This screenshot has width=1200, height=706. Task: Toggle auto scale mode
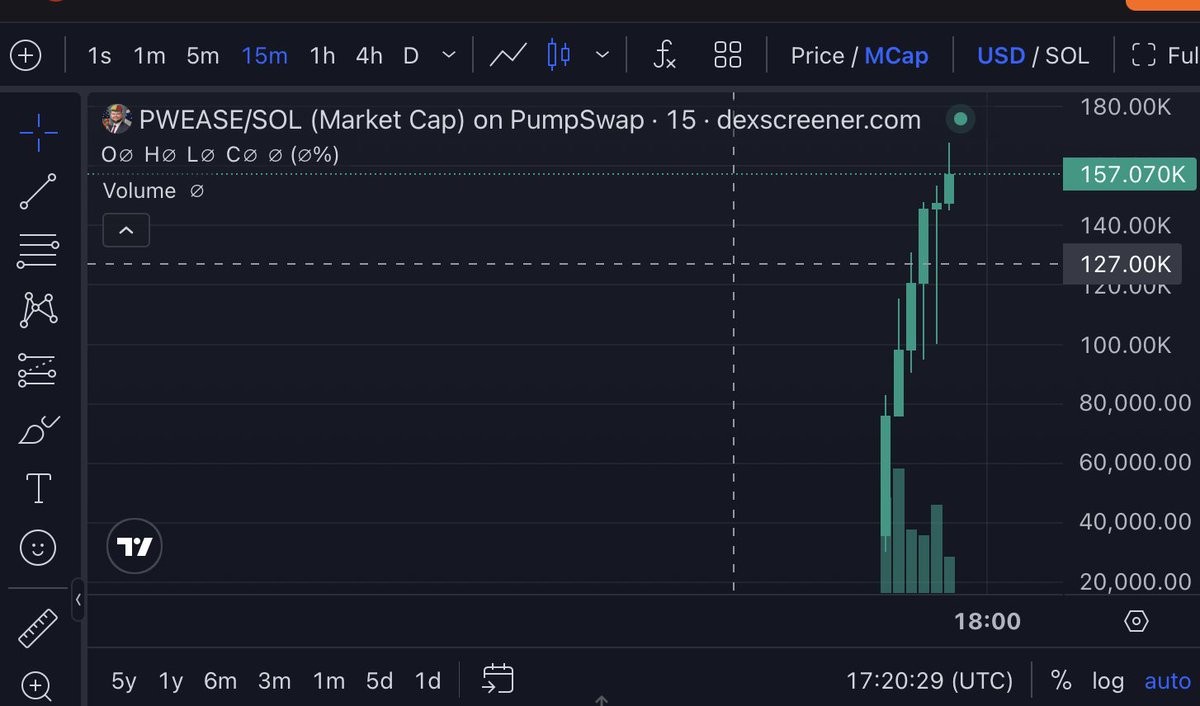(1167, 681)
